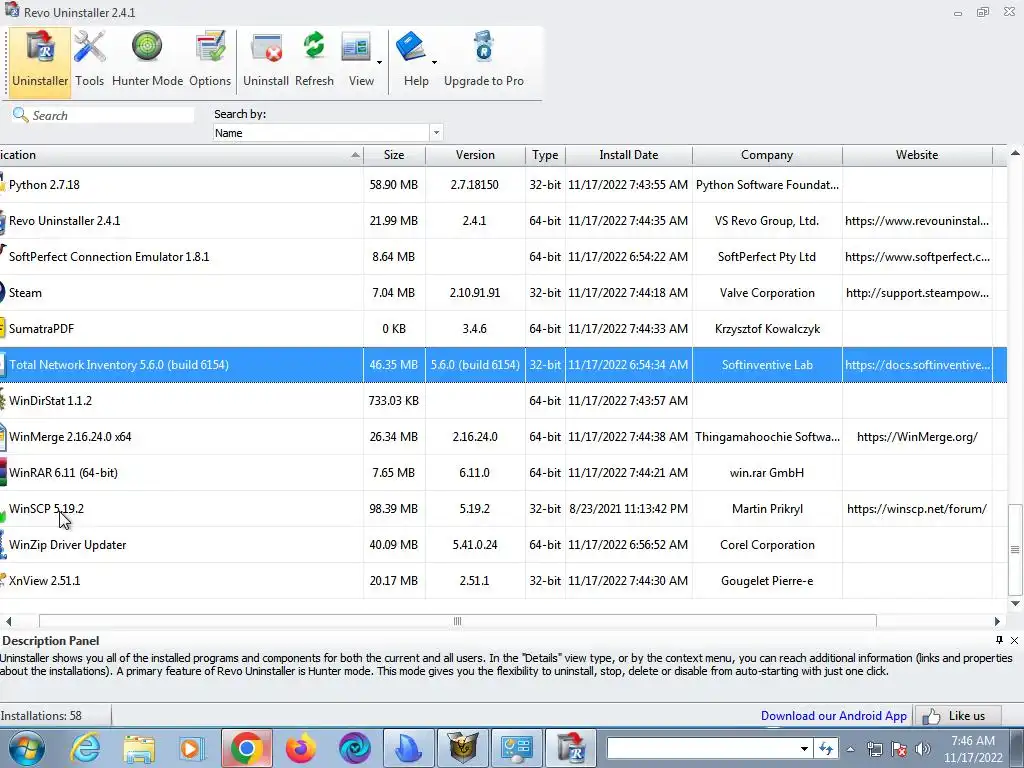Click the network tray icon

(874, 749)
